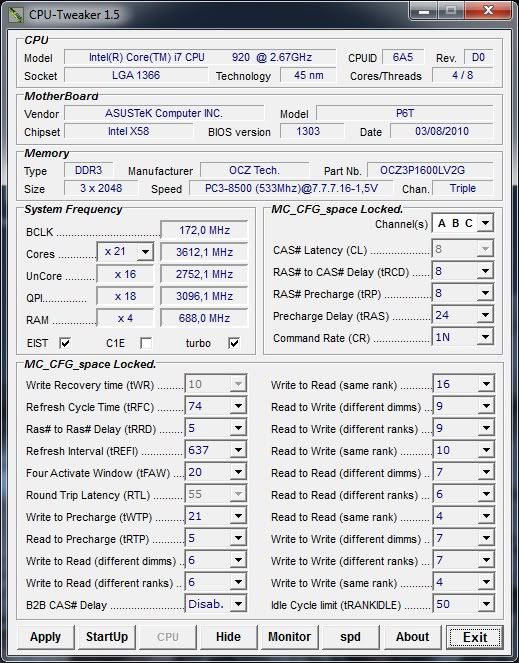Open the Command Rate (CR) dropdown
Image resolution: width=519 pixels, height=663 pixels.
point(486,337)
